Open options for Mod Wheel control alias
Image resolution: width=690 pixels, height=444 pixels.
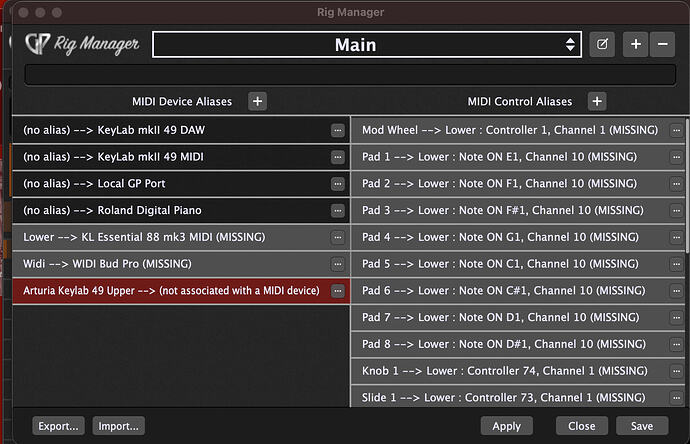point(676,130)
